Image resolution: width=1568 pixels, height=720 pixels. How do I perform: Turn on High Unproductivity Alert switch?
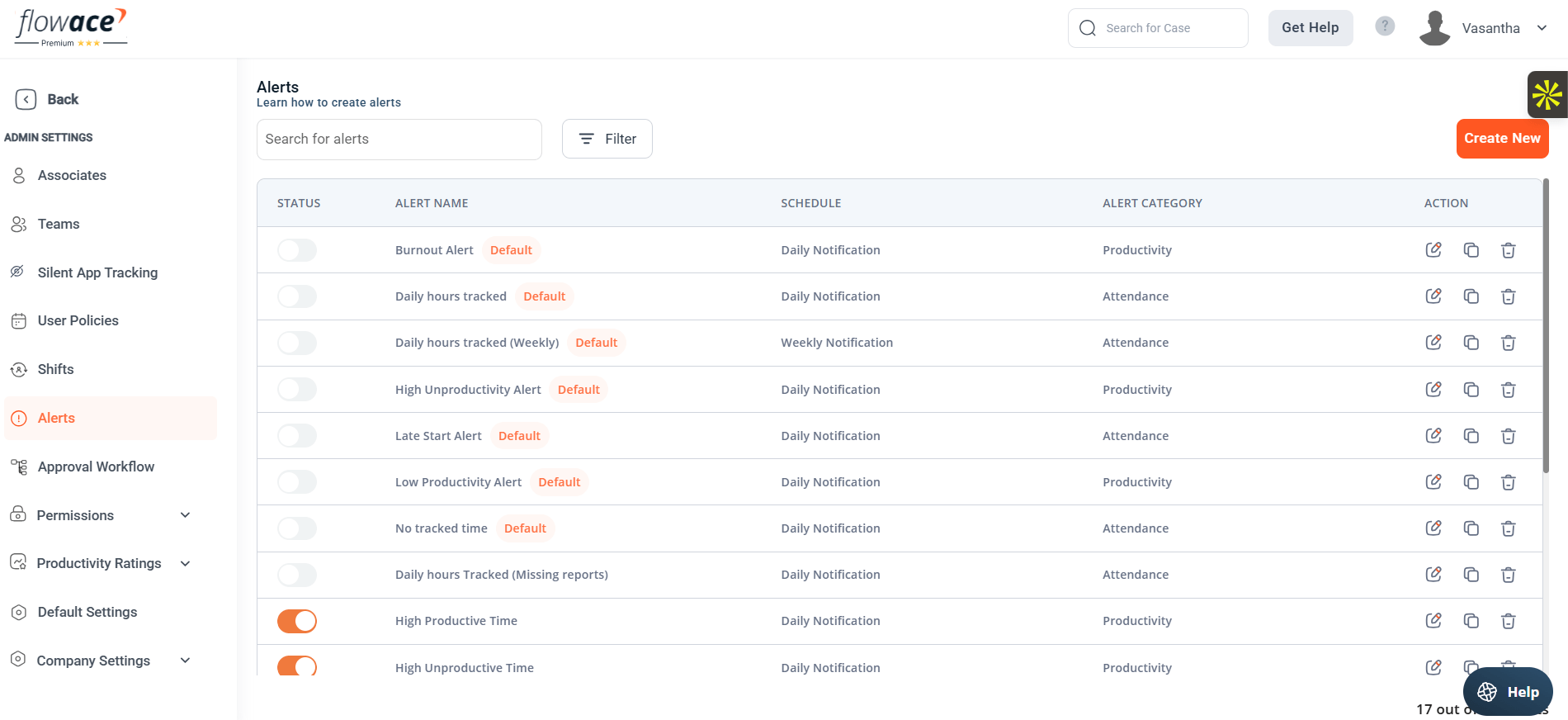(297, 390)
